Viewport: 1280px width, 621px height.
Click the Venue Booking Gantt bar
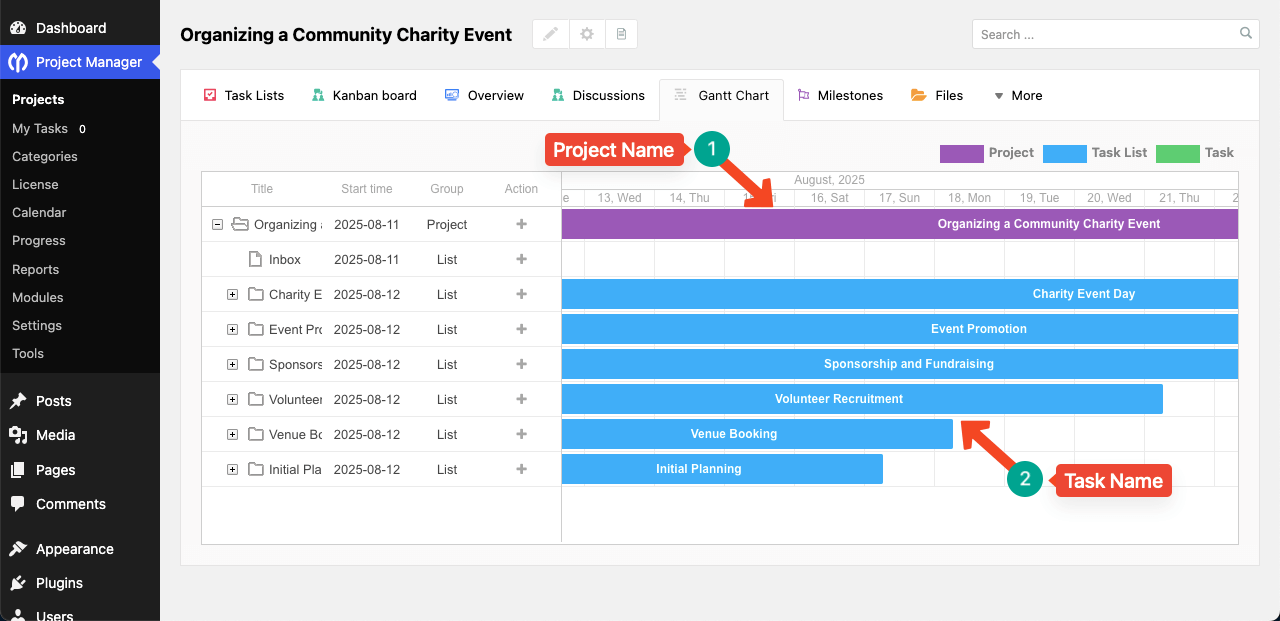[x=757, y=434]
